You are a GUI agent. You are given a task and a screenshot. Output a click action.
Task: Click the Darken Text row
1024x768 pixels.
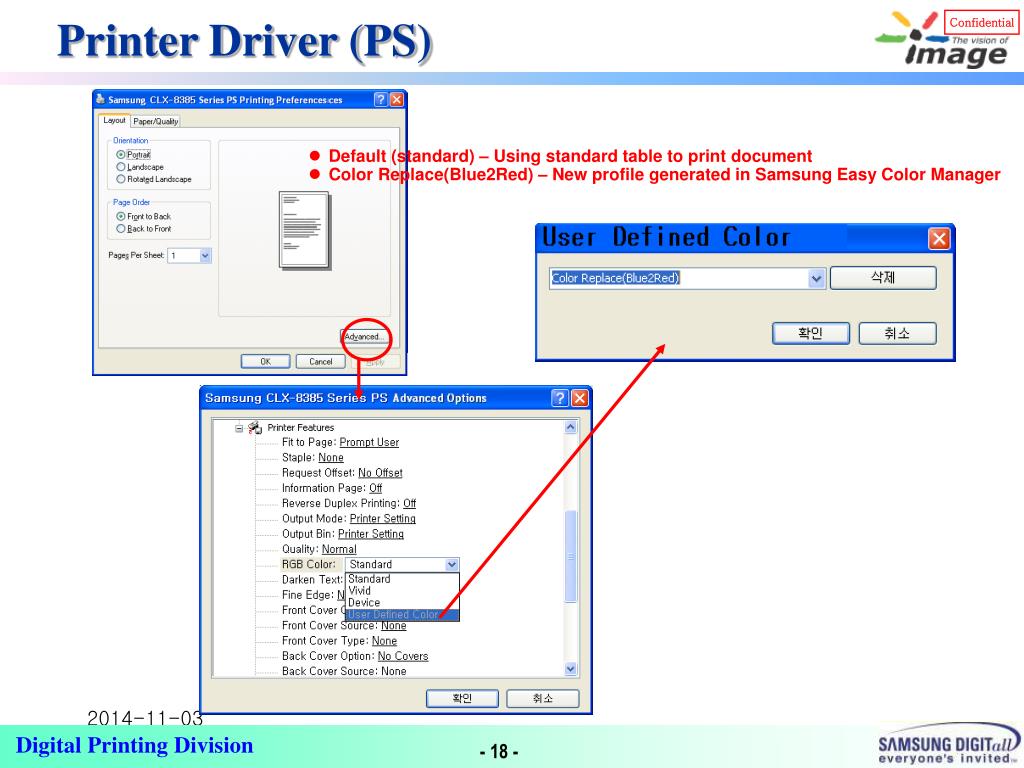pyautogui.click(x=312, y=580)
